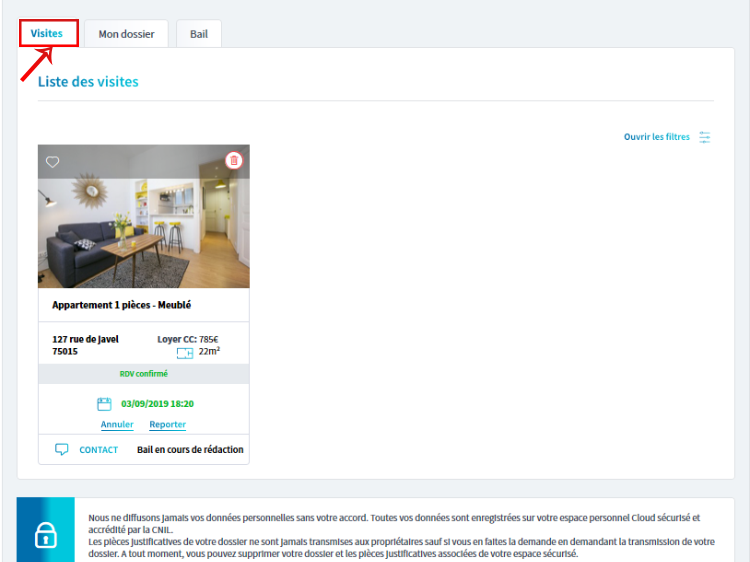750x562 pixels.
Task: Click the RDV confirmé status bar
Action: click(x=144, y=374)
